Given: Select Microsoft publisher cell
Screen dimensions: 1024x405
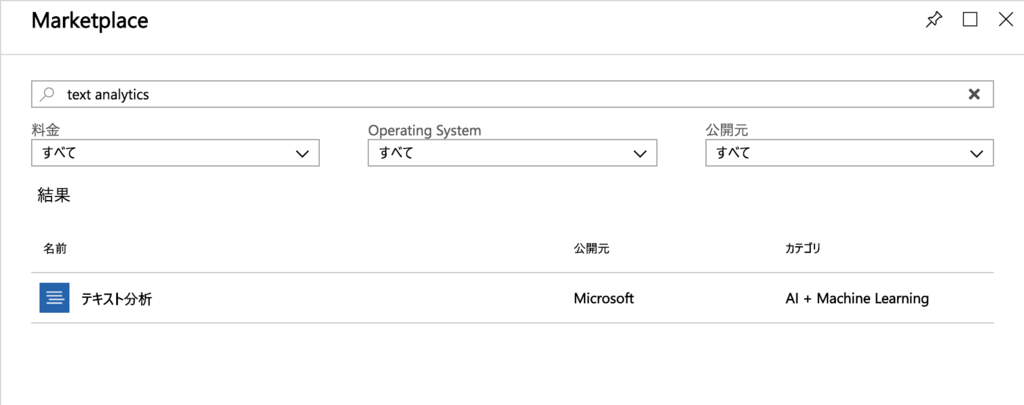Looking at the screenshot, I should click(x=604, y=299).
